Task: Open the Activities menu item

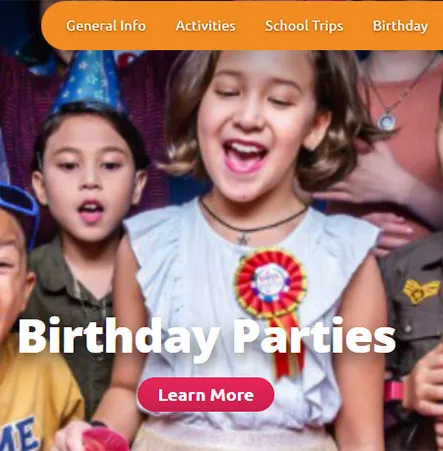Action: 206,26
